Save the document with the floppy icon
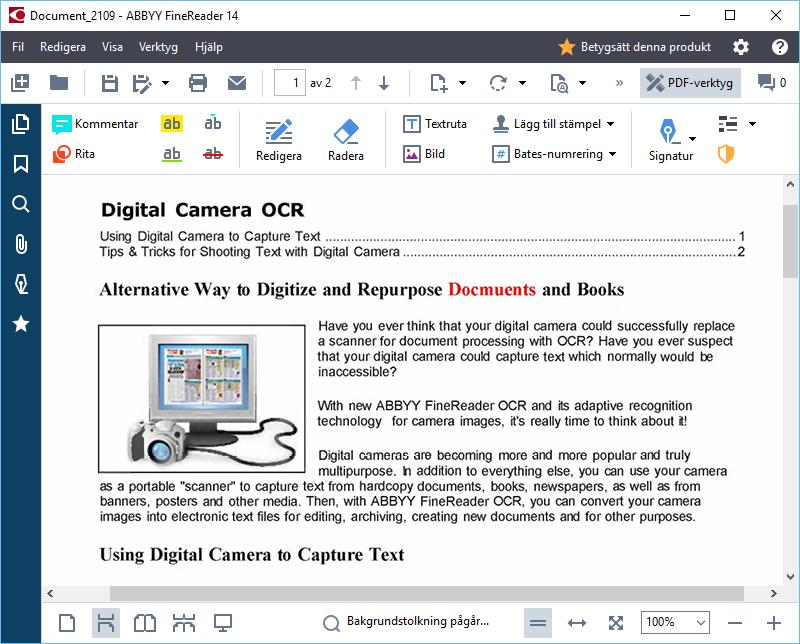Viewport: 800px width, 644px height. (x=109, y=83)
